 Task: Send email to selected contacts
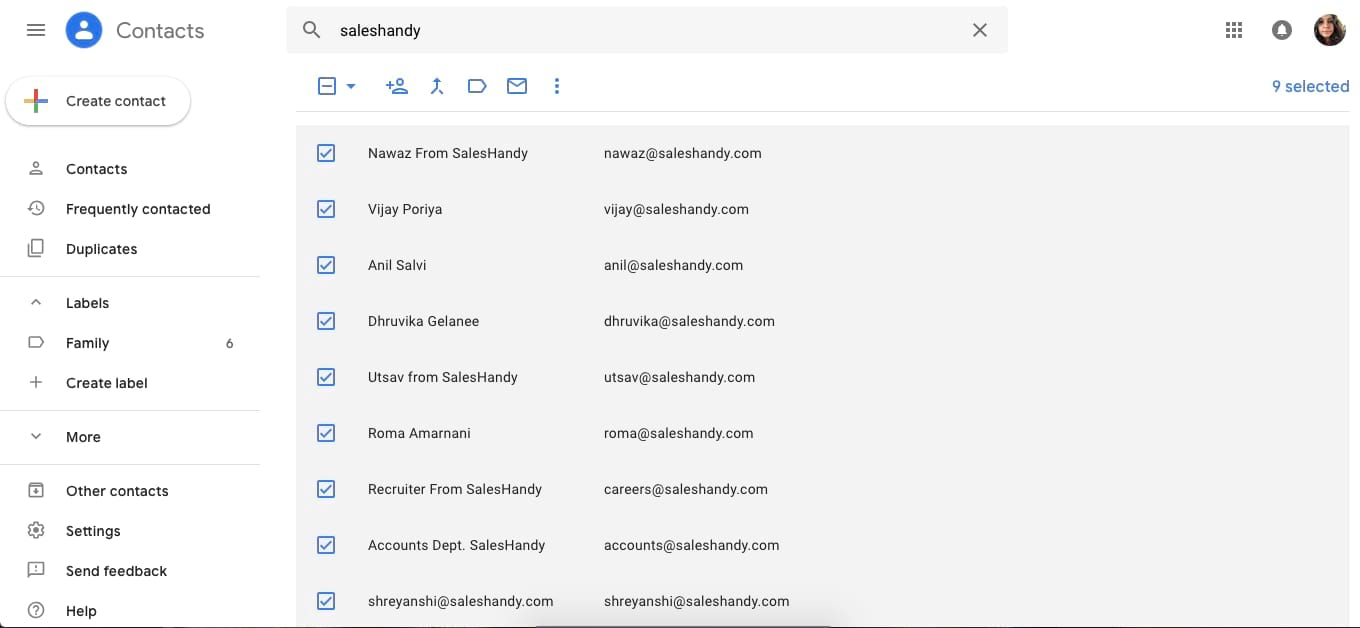(x=517, y=86)
